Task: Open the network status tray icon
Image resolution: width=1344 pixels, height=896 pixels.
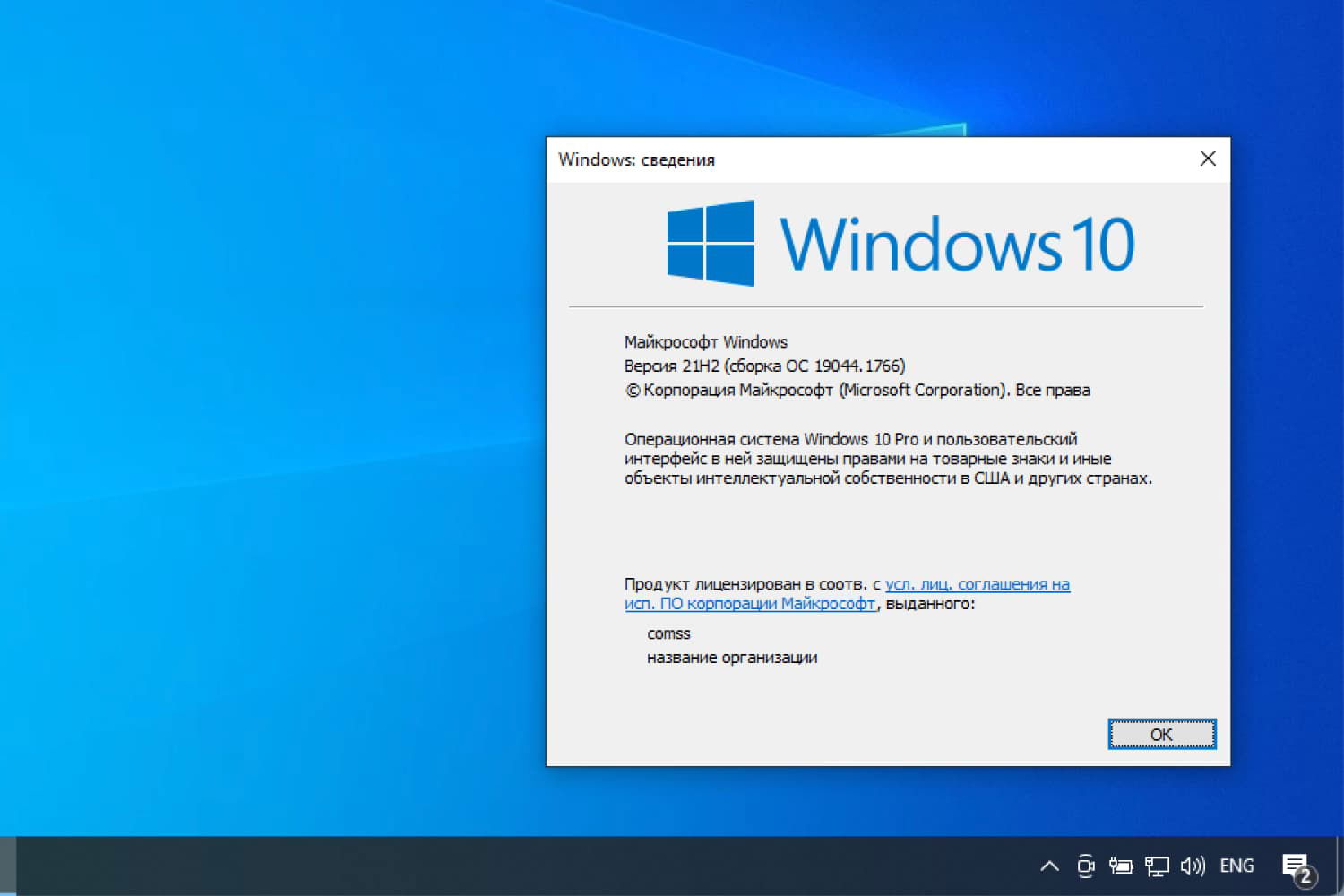Action: click(x=1157, y=865)
